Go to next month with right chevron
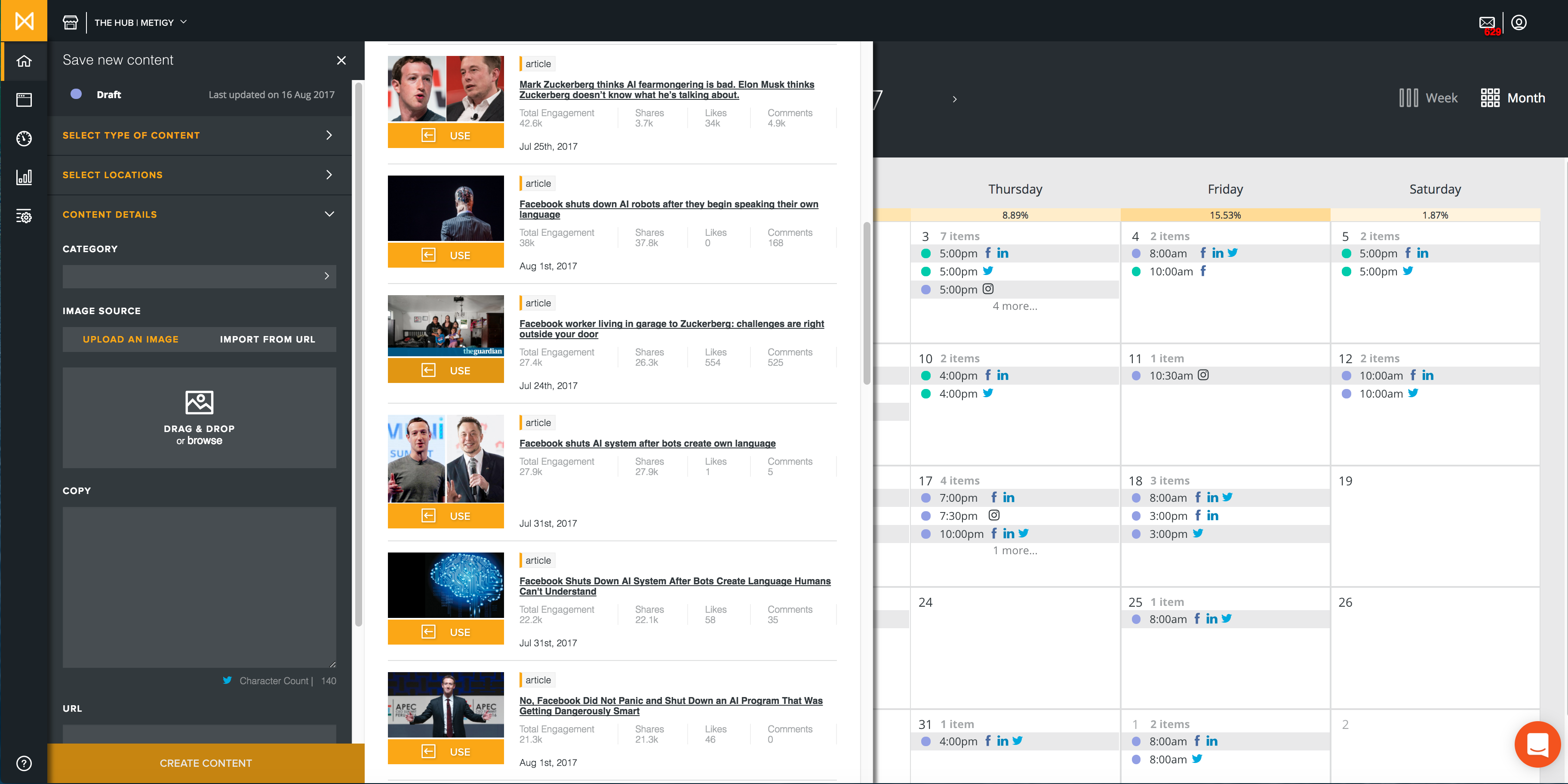 pyautogui.click(x=954, y=99)
